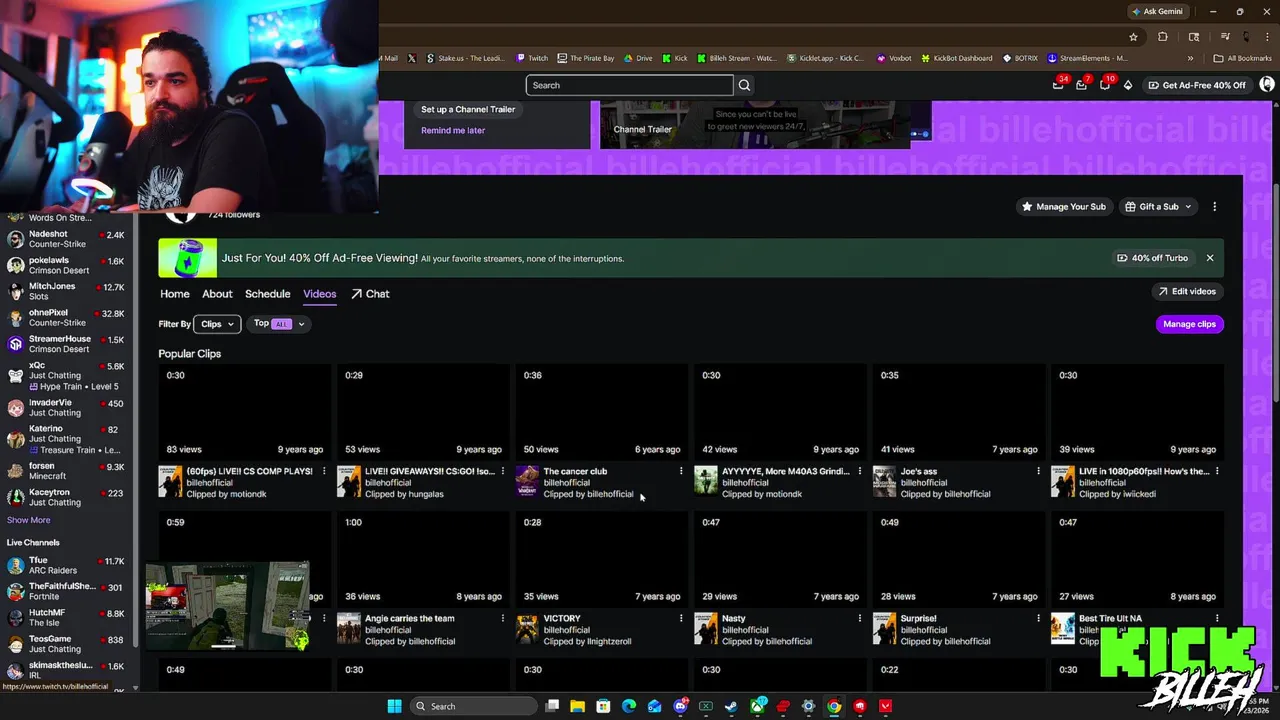The width and height of the screenshot is (1280, 720).
Task: Click the Windows taskbar Search box
Action: click(x=473, y=706)
